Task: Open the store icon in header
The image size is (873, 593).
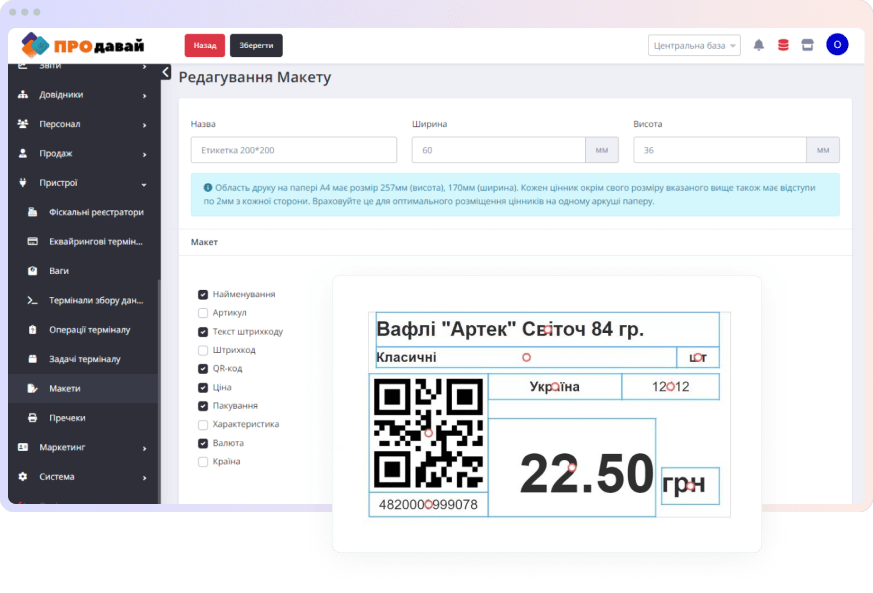Action: pos(807,45)
